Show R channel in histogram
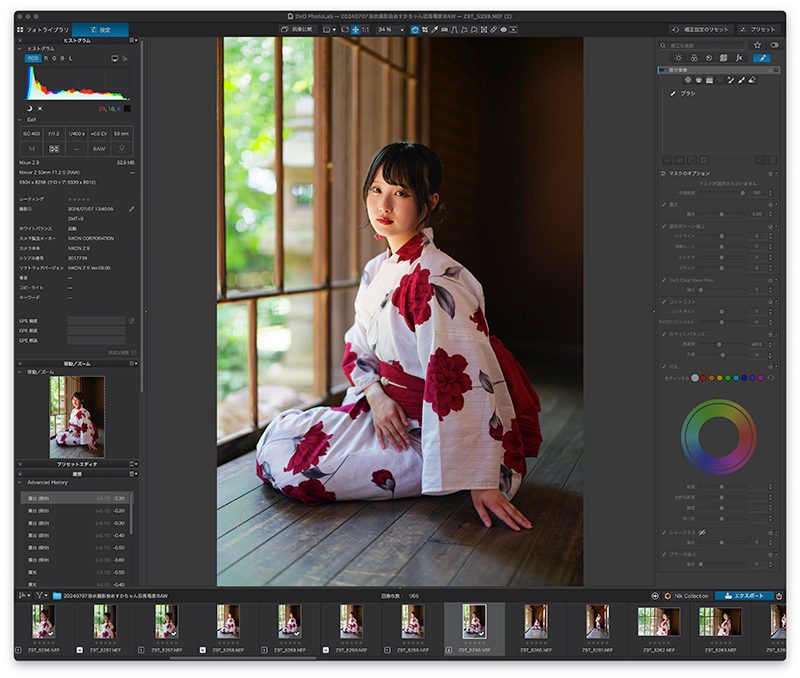 coord(46,58)
